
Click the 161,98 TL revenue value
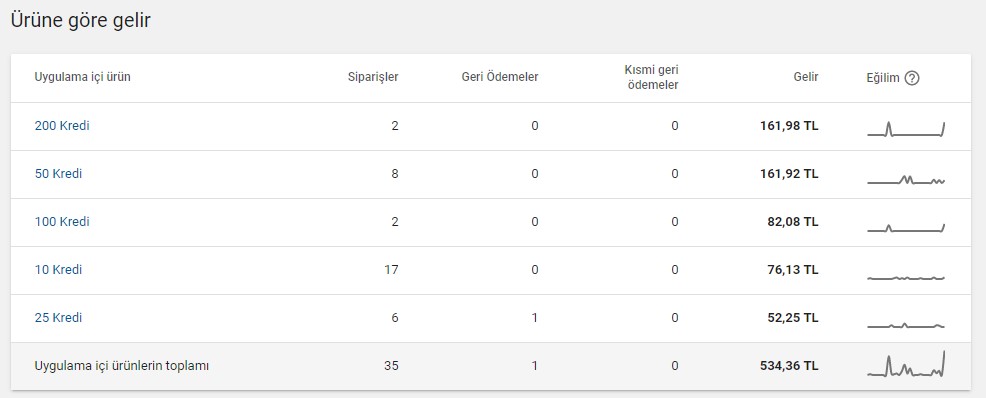pos(789,126)
